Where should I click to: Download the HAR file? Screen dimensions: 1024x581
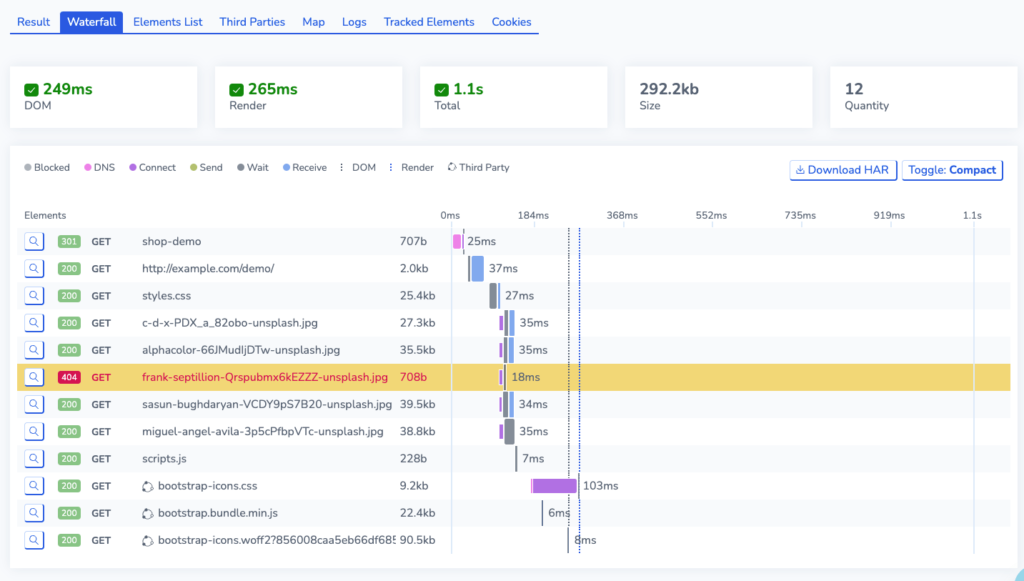tap(843, 170)
